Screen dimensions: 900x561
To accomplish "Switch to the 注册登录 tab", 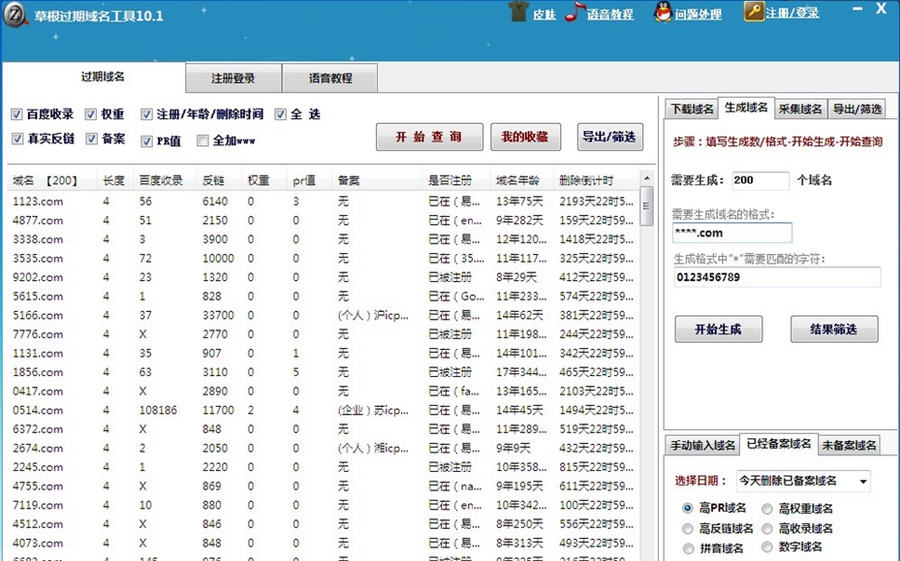I will point(233,78).
